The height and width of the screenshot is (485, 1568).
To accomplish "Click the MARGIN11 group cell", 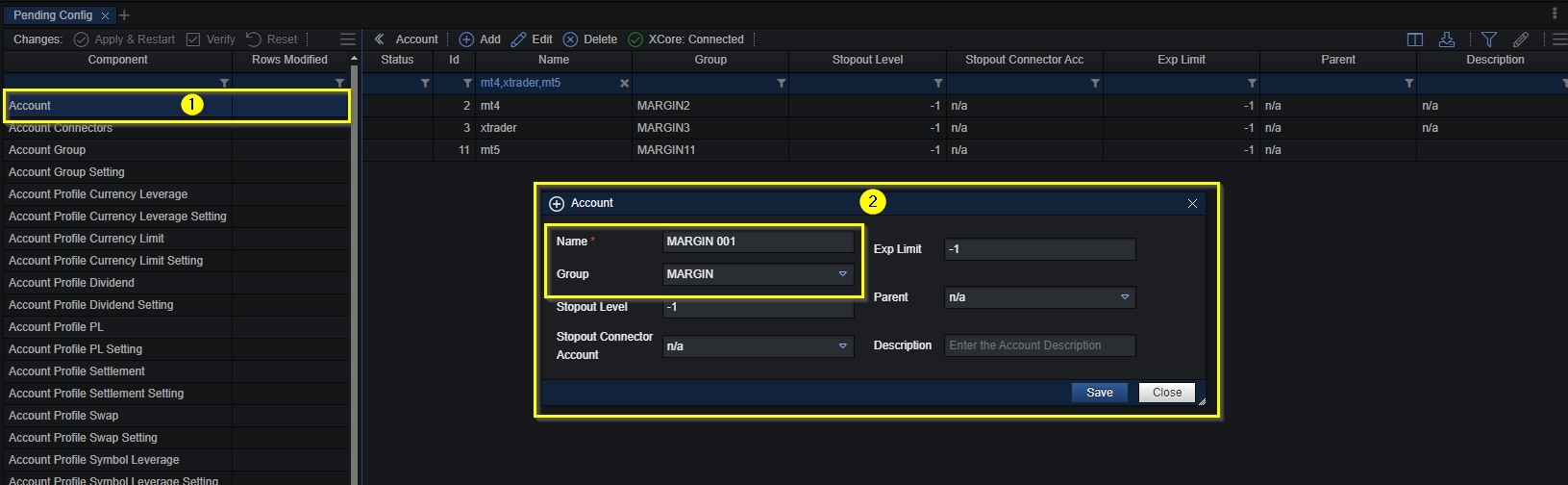I will [710, 150].
